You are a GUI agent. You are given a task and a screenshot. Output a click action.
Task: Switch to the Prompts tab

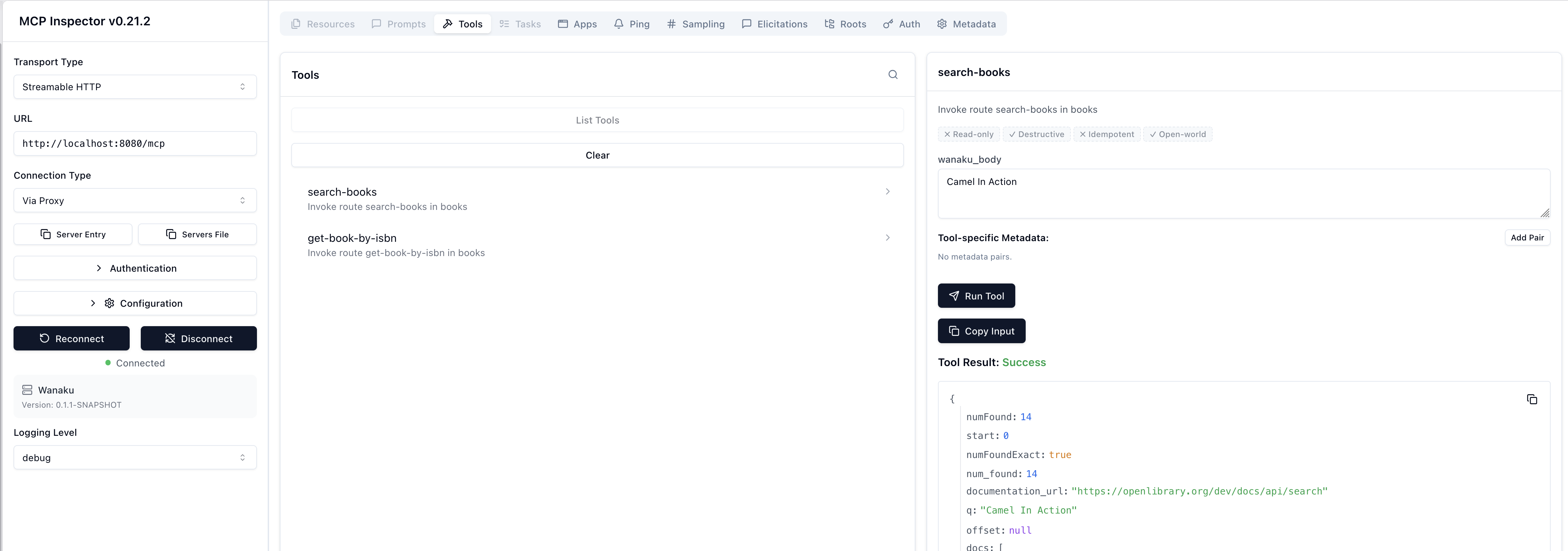[x=399, y=24]
